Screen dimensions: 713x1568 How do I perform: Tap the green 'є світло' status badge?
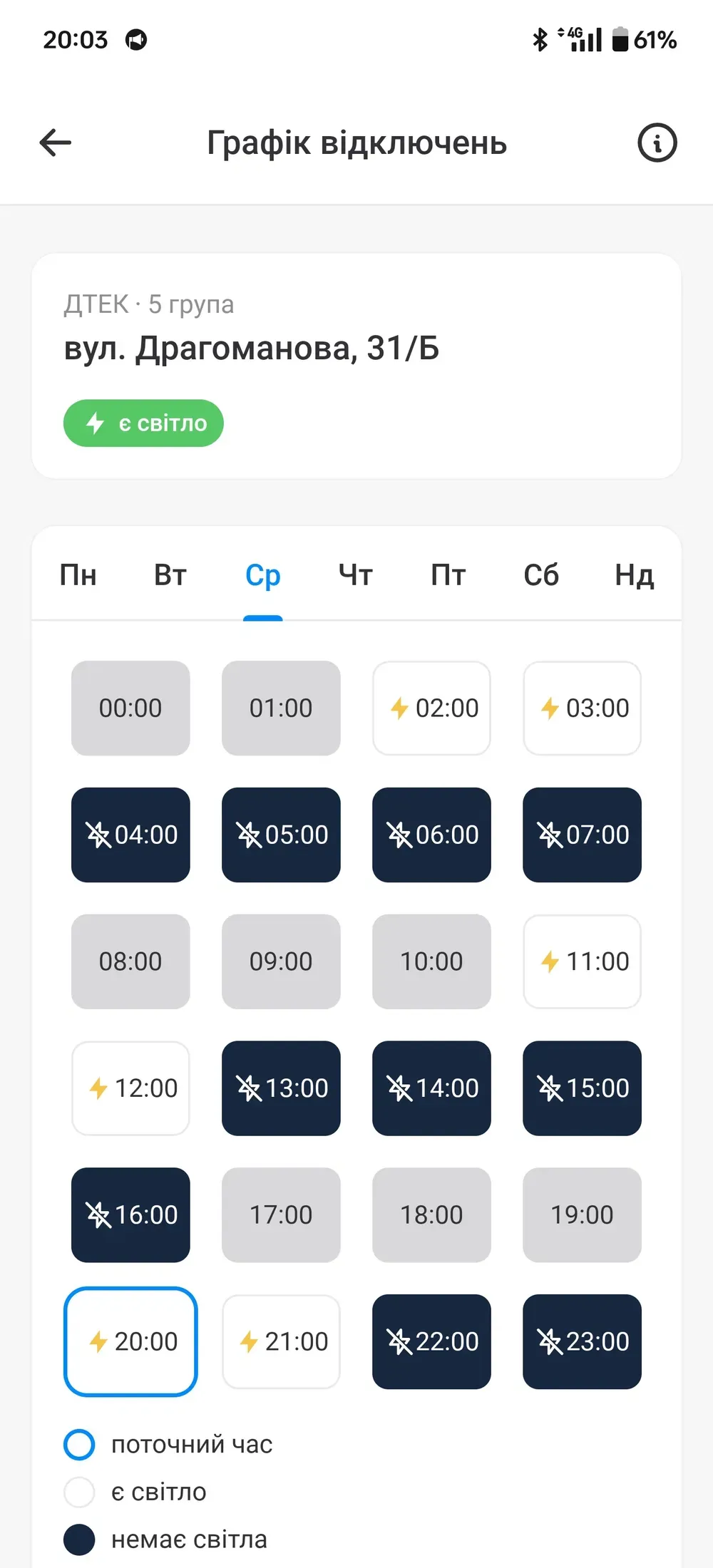click(x=143, y=423)
